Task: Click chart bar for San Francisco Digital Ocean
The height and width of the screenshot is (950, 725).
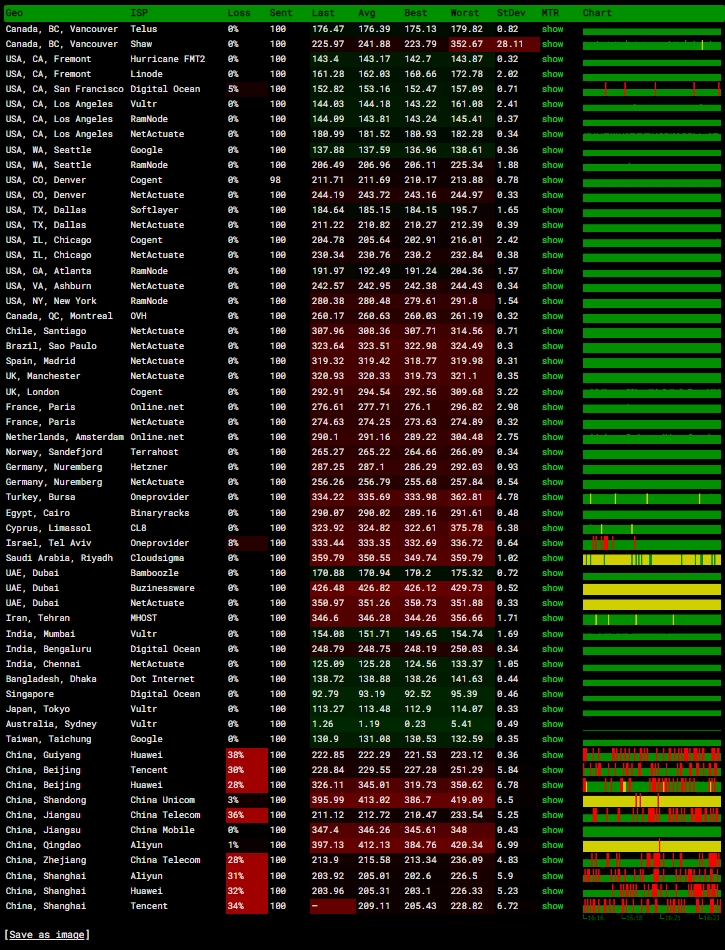Action: point(651,89)
